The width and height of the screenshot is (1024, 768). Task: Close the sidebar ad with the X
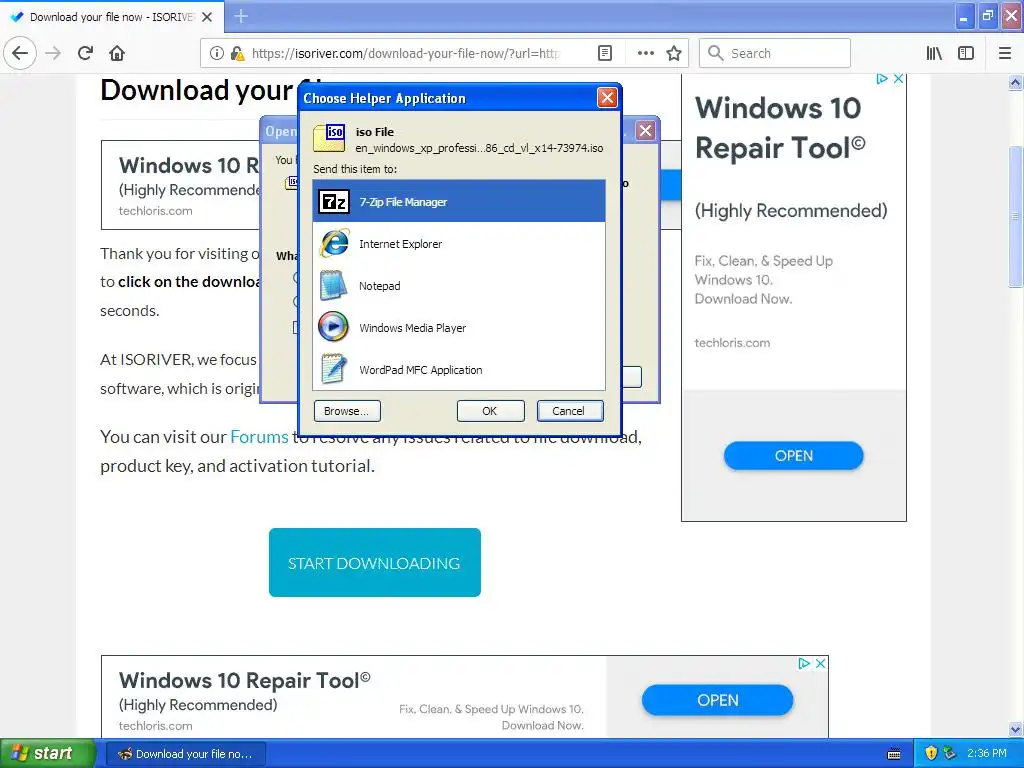899,78
